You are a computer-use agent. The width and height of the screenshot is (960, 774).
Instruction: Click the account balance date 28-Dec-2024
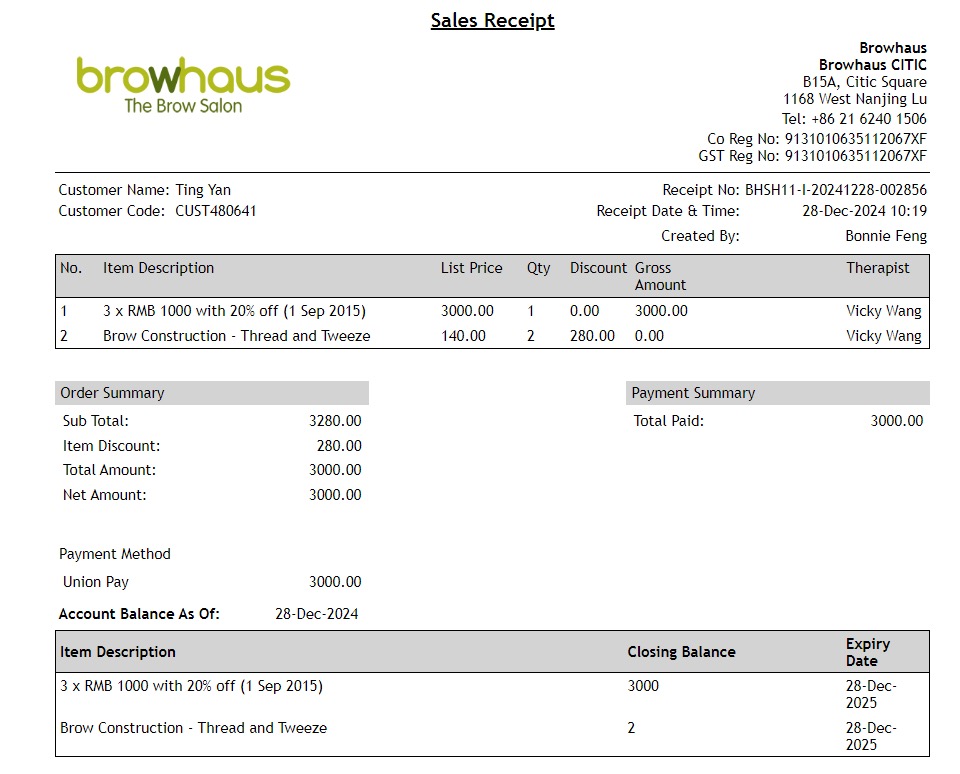317,614
